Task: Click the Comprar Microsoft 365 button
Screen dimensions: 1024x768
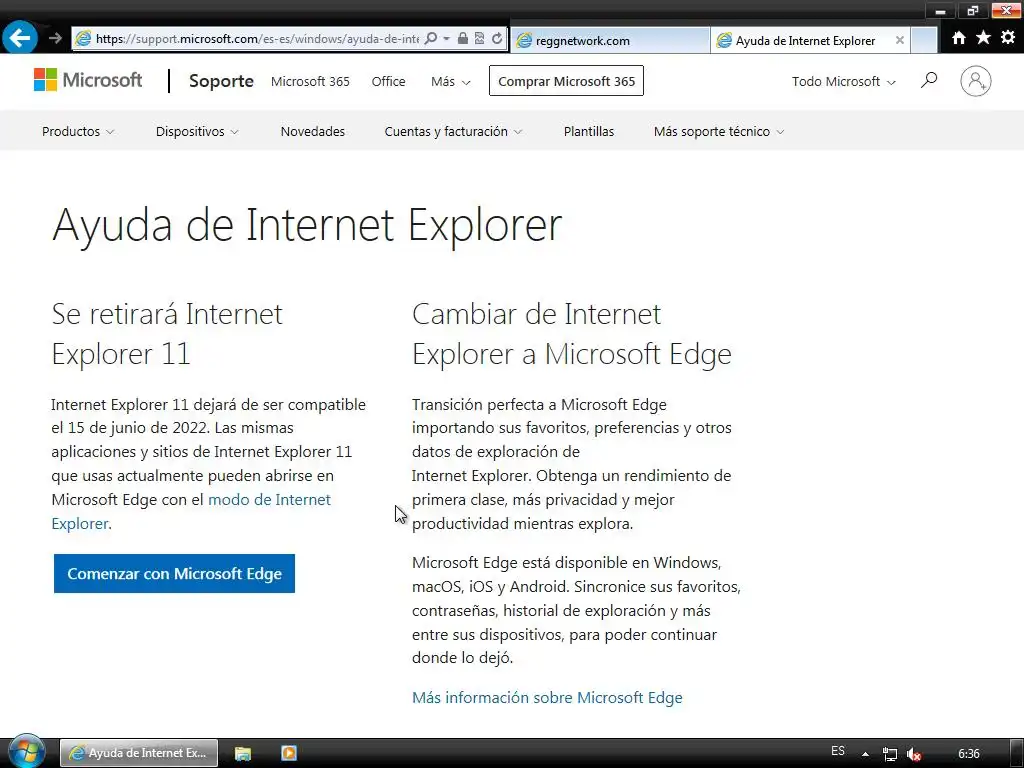Action: [x=566, y=81]
